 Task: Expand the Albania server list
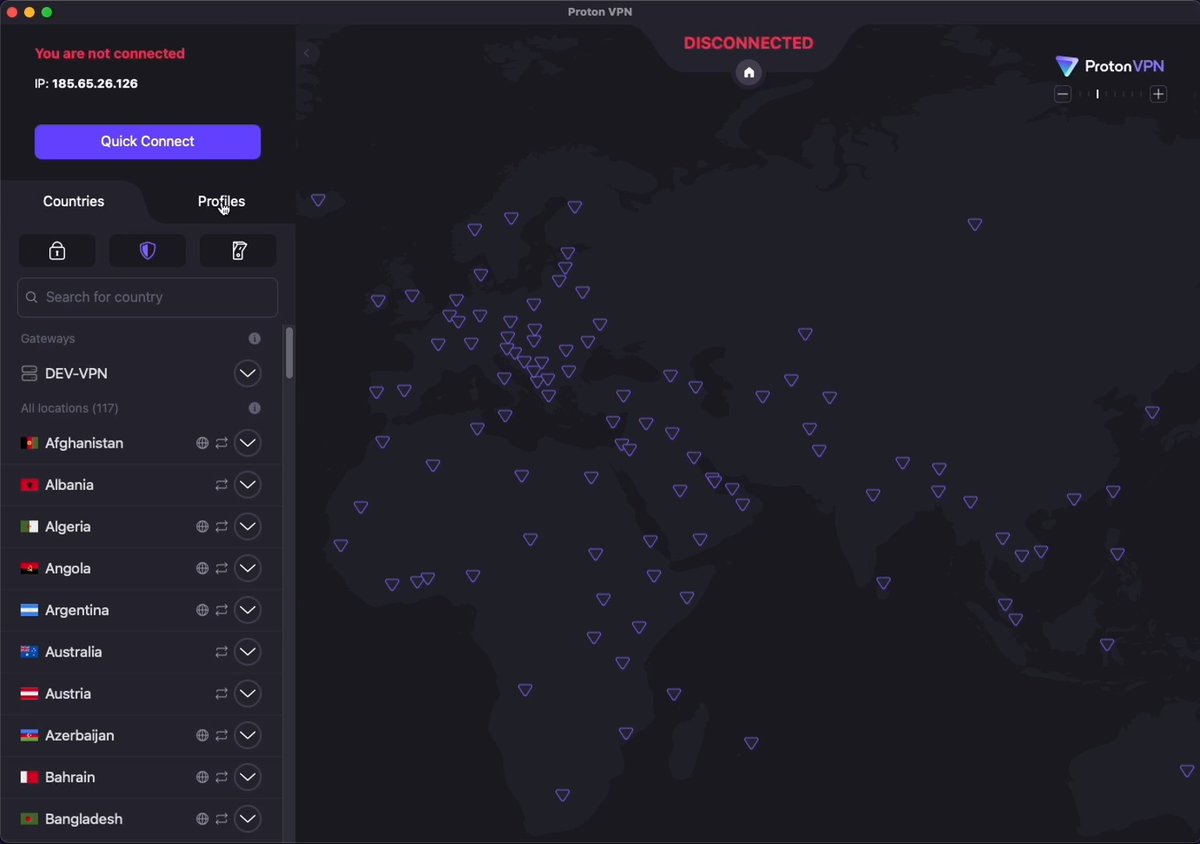coord(247,485)
